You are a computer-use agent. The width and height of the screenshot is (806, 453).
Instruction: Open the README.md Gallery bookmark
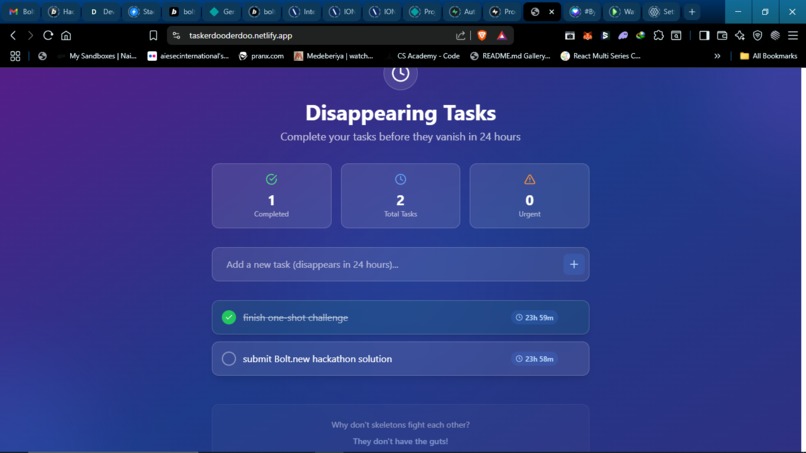510,56
